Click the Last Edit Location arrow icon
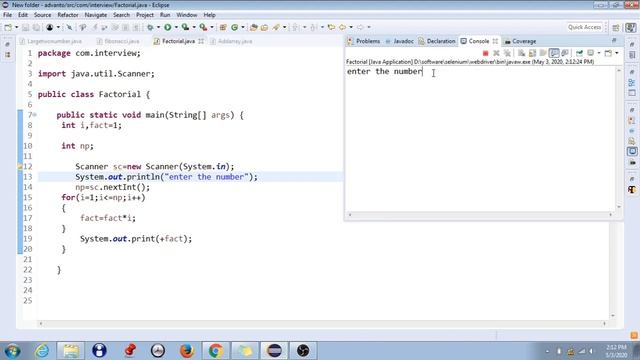The height and width of the screenshot is (360, 640). (x=331, y=27)
